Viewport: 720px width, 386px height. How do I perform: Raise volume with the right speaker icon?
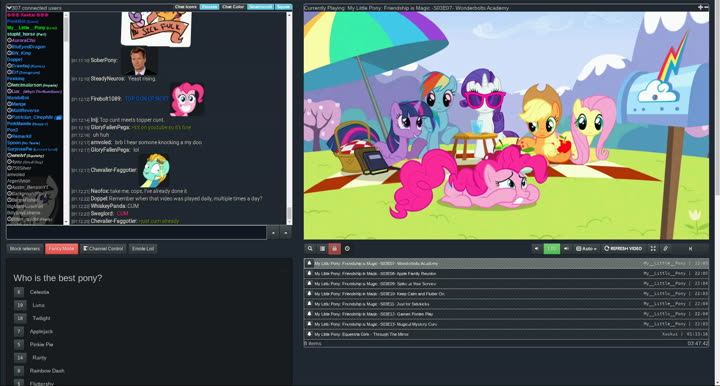click(x=566, y=249)
